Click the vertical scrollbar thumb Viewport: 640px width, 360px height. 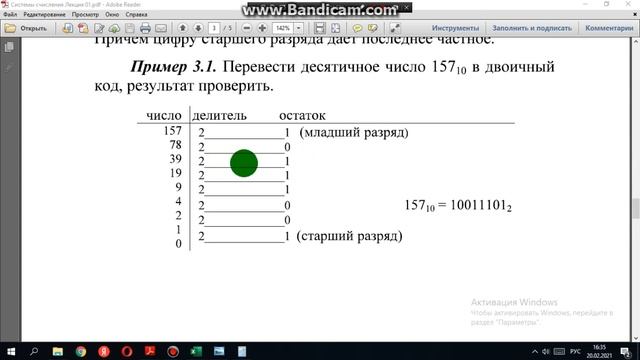[x=636, y=208]
